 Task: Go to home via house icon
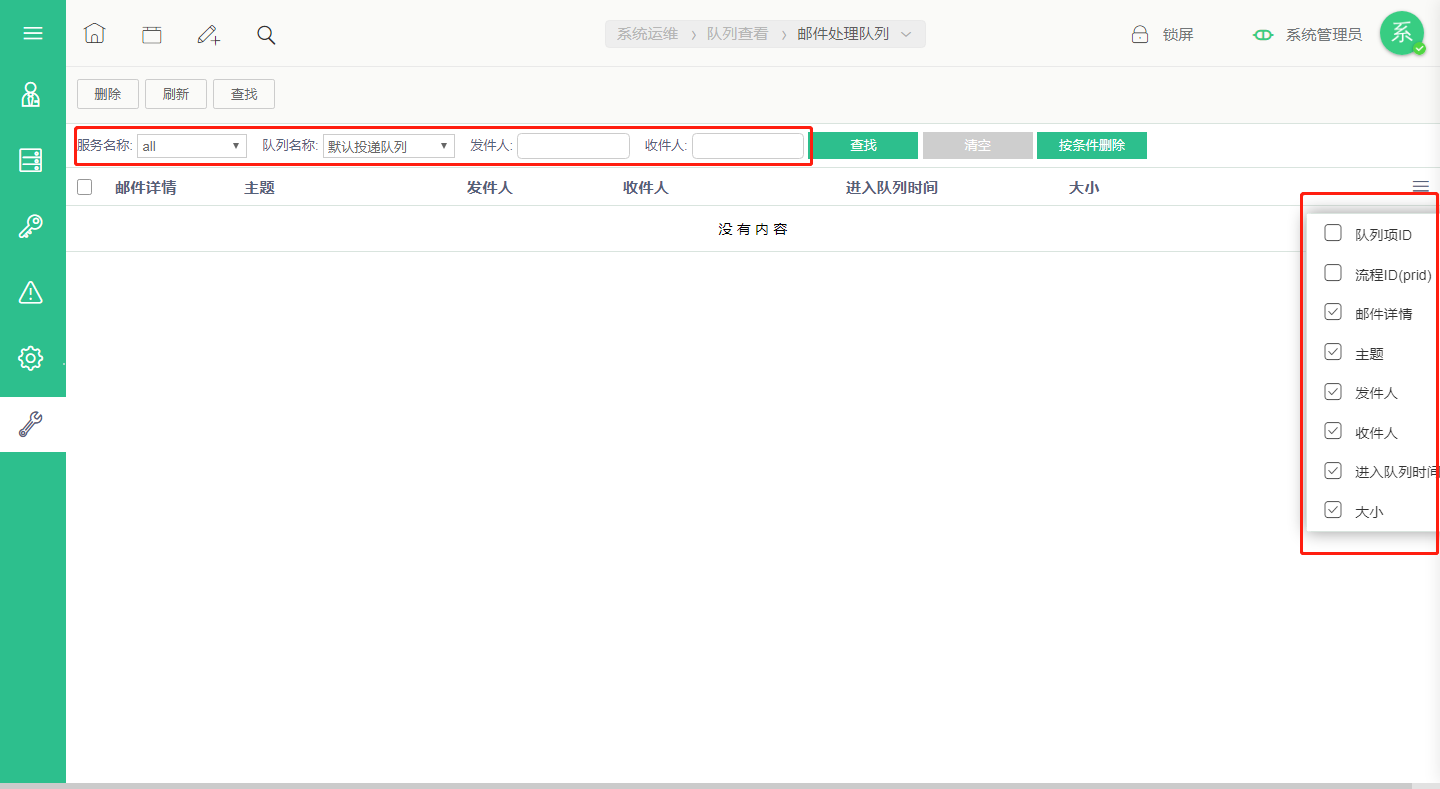click(x=94, y=34)
